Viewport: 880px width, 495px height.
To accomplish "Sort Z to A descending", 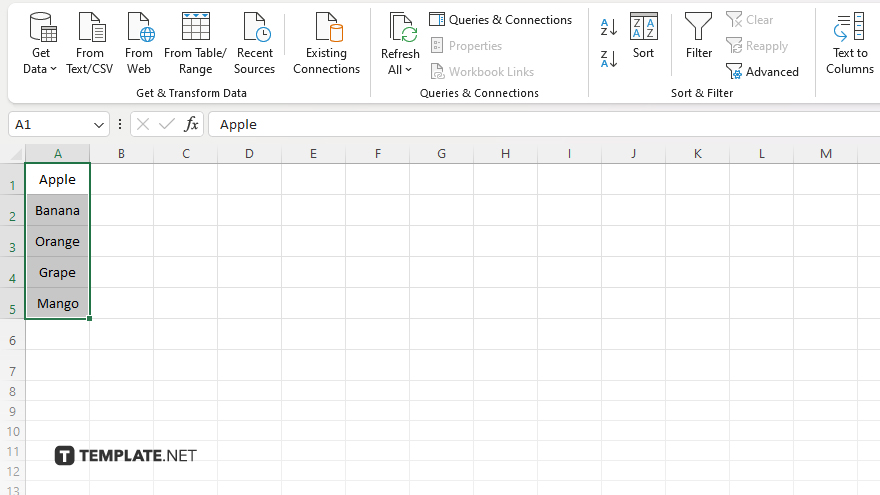I will click(609, 58).
